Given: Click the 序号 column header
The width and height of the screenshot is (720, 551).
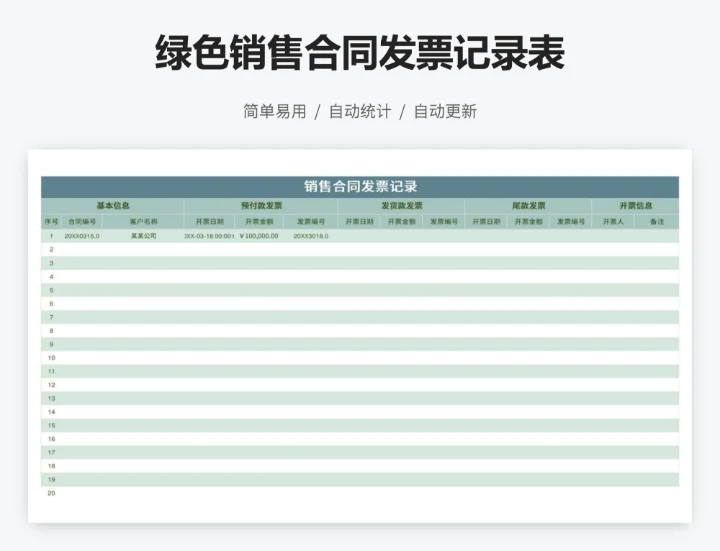Looking at the screenshot, I should click(x=51, y=222).
